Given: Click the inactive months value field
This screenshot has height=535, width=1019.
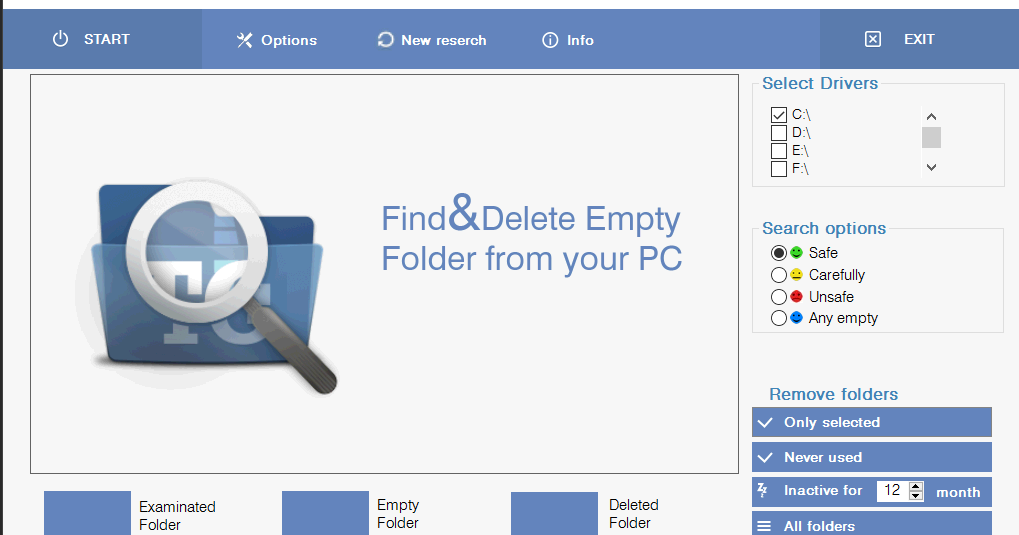Looking at the screenshot, I should pos(893,491).
